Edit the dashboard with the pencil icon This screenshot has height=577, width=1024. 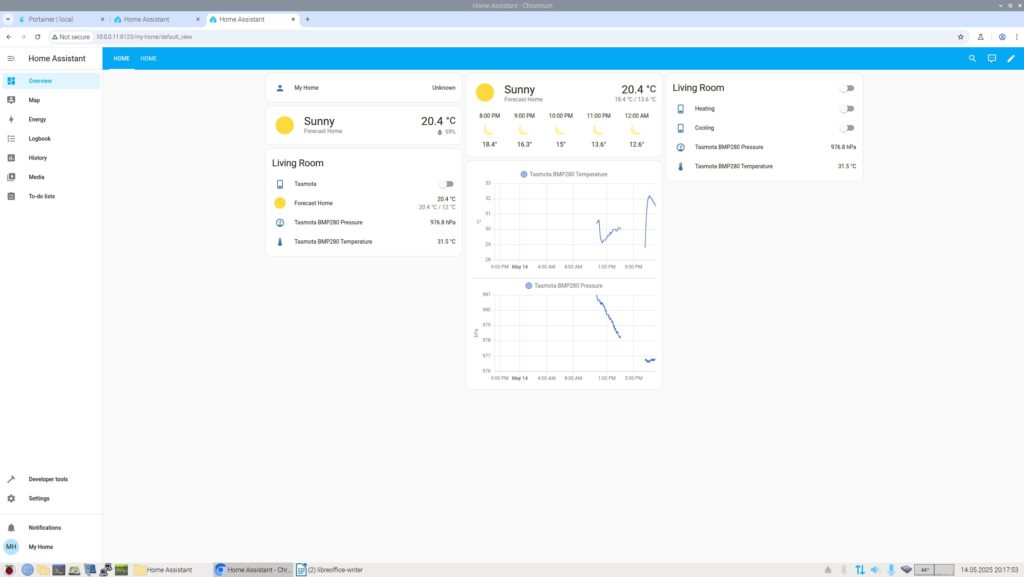tap(1011, 59)
